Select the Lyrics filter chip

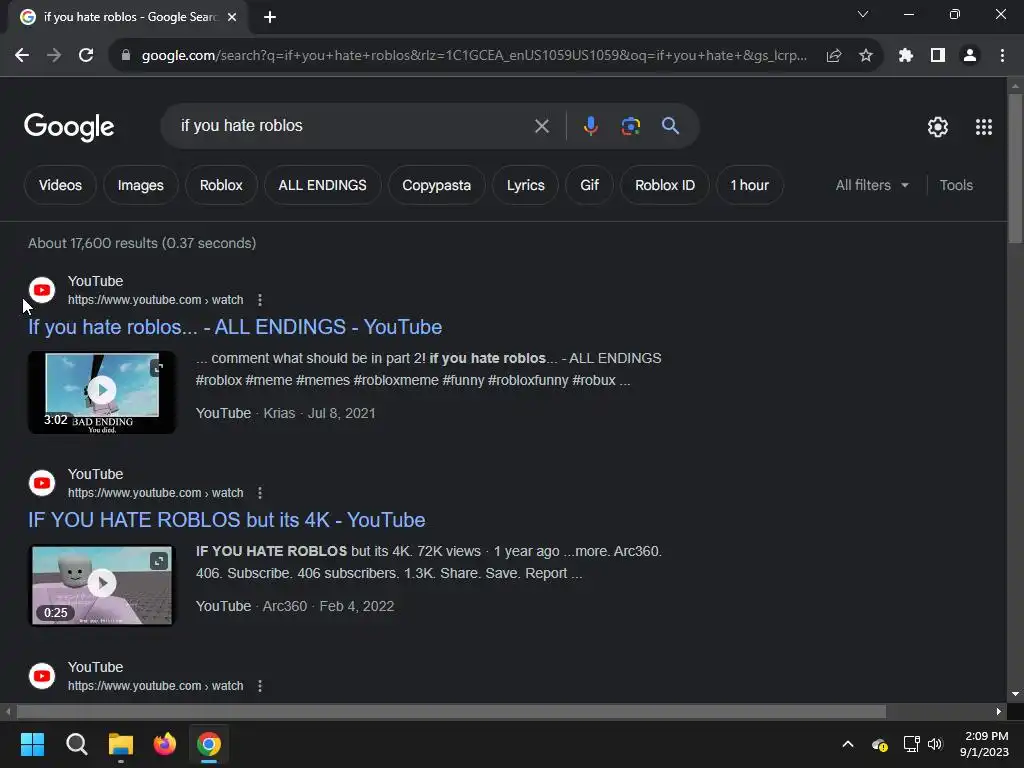pyautogui.click(x=526, y=185)
